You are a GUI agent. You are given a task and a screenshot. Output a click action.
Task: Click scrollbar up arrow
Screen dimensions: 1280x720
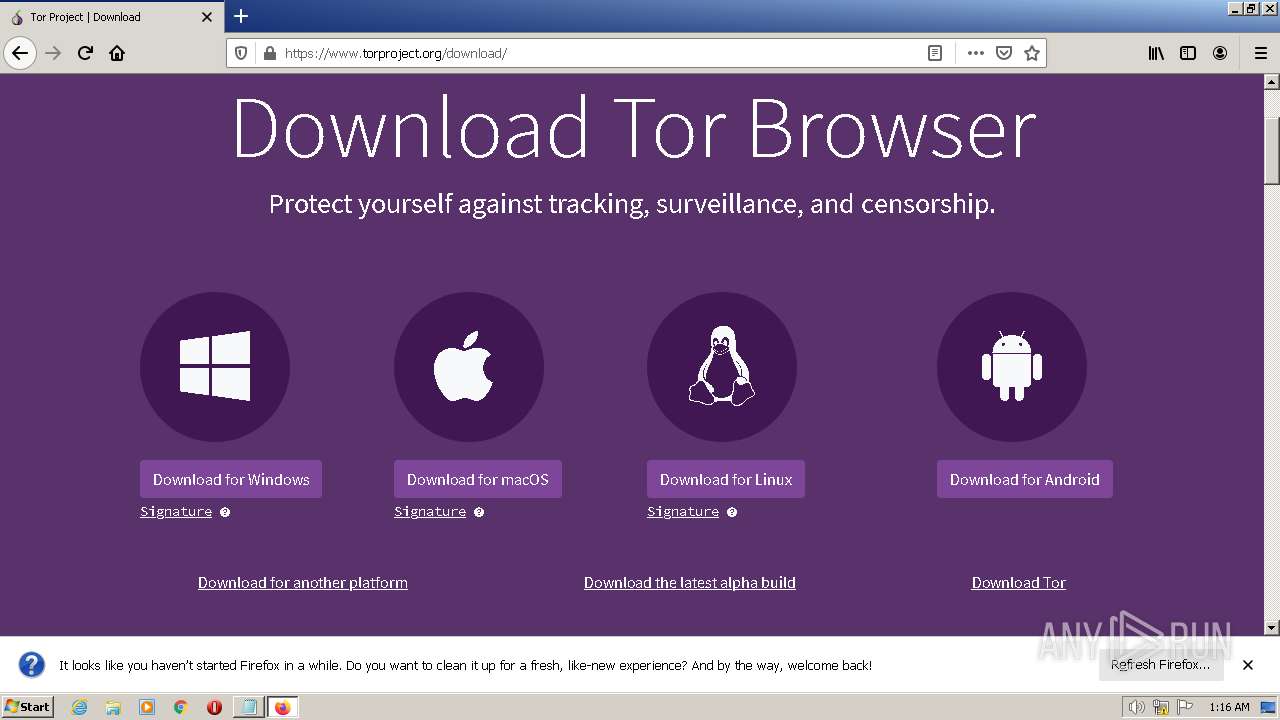tap(1272, 81)
